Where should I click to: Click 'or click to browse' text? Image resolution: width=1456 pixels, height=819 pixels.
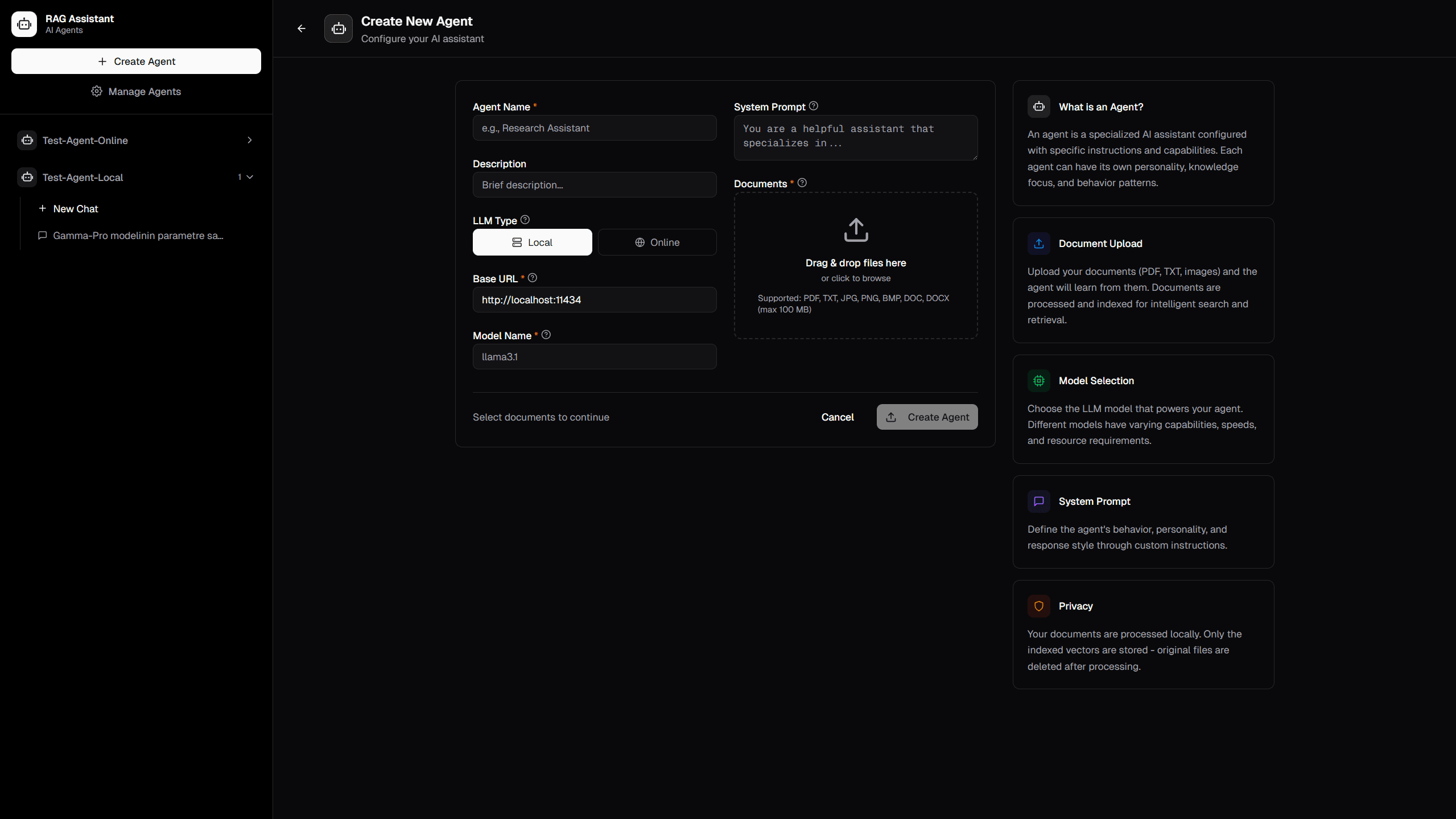tap(856, 278)
